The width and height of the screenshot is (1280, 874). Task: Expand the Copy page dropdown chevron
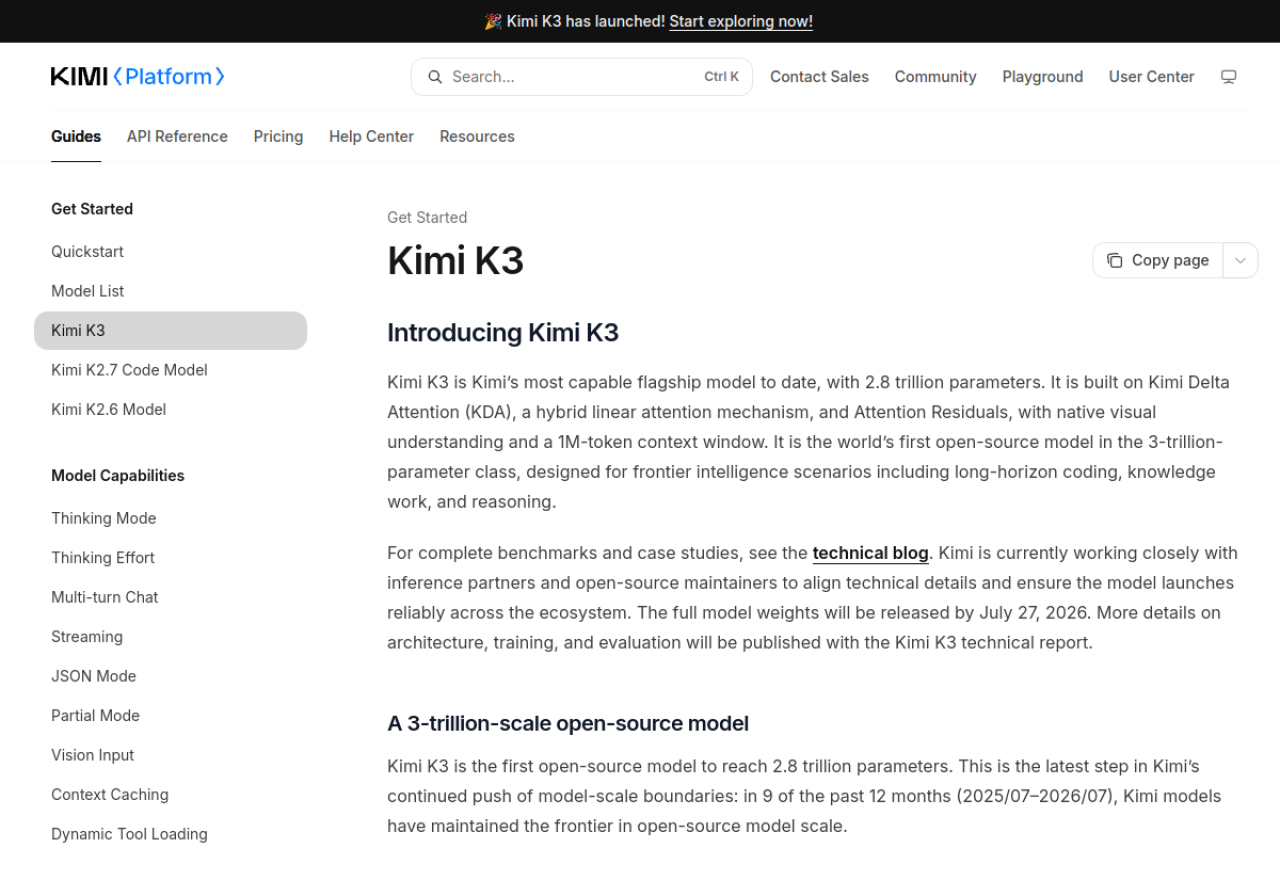1240,260
